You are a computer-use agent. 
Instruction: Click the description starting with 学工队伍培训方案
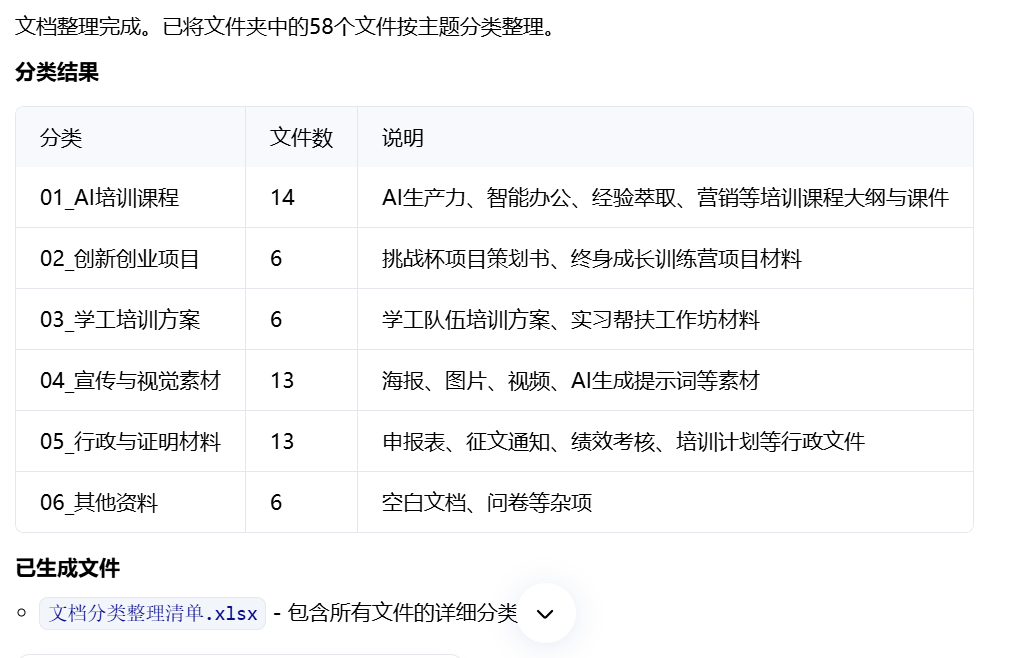tap(571, 319)
